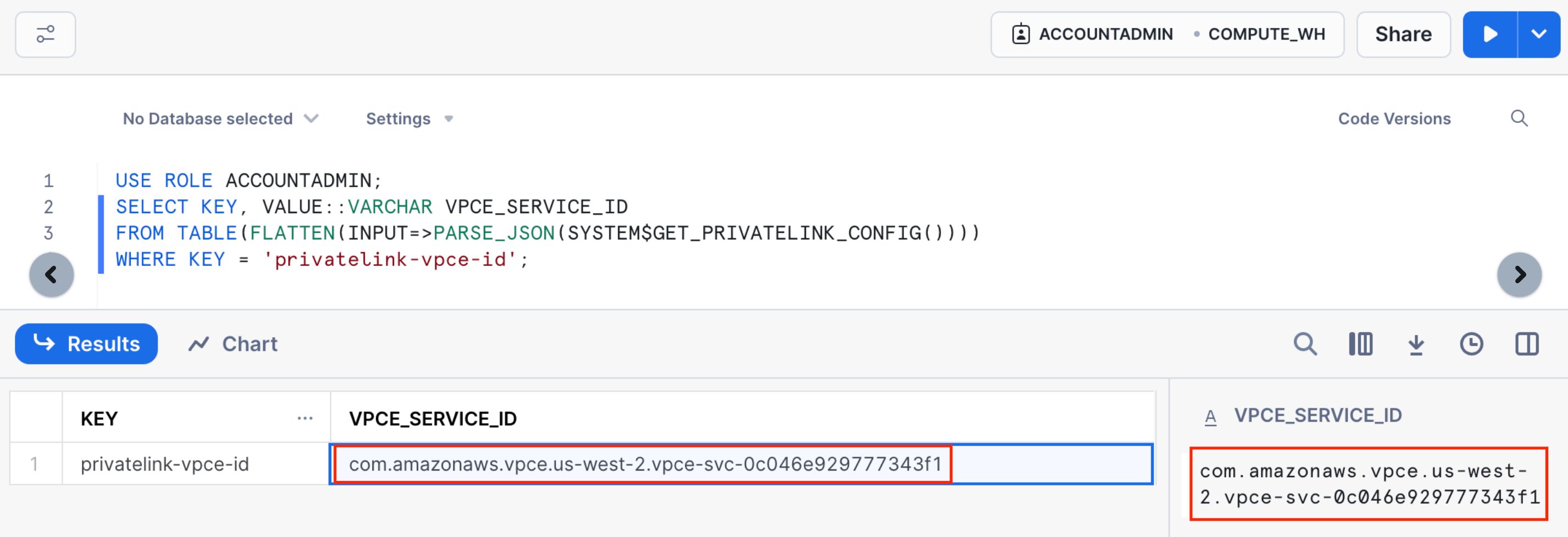
Task: Expand the Settings dropdown
Action: pyautogui.click(x=409, y=119)
